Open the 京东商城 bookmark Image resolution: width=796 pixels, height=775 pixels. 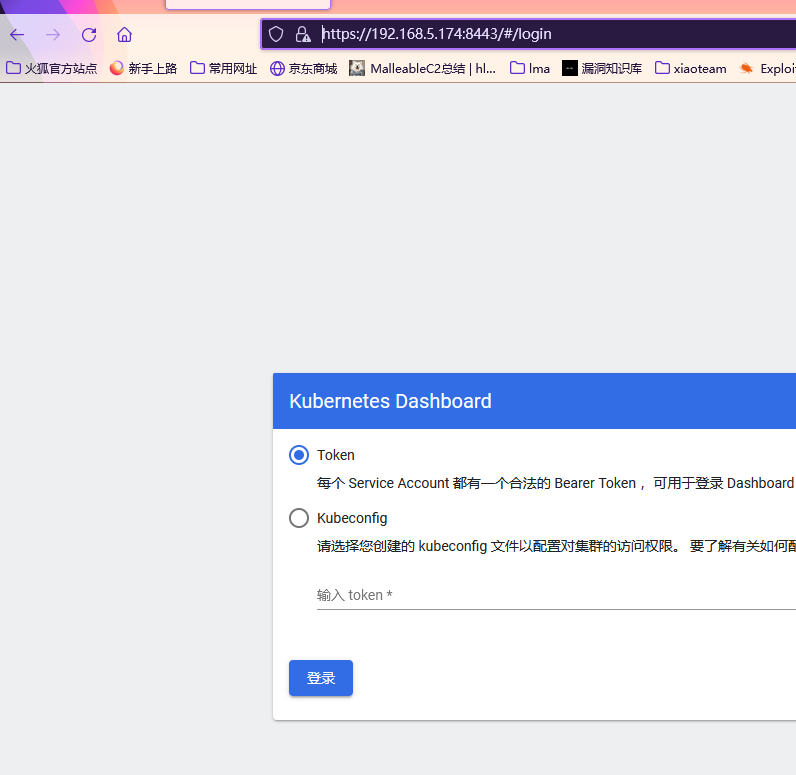[303, 68]
